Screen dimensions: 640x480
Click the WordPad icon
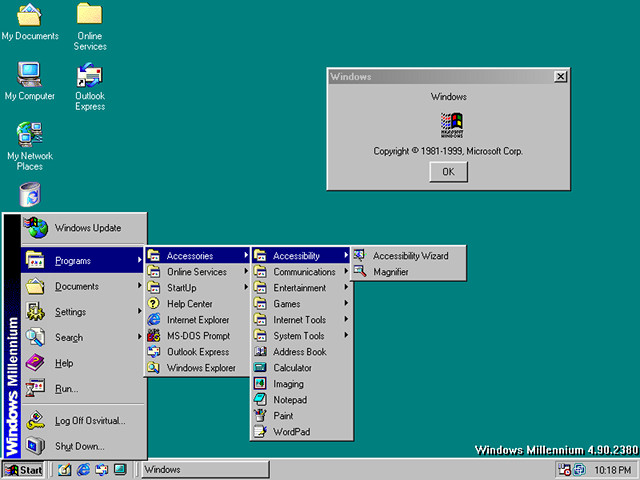click(260, 431)
